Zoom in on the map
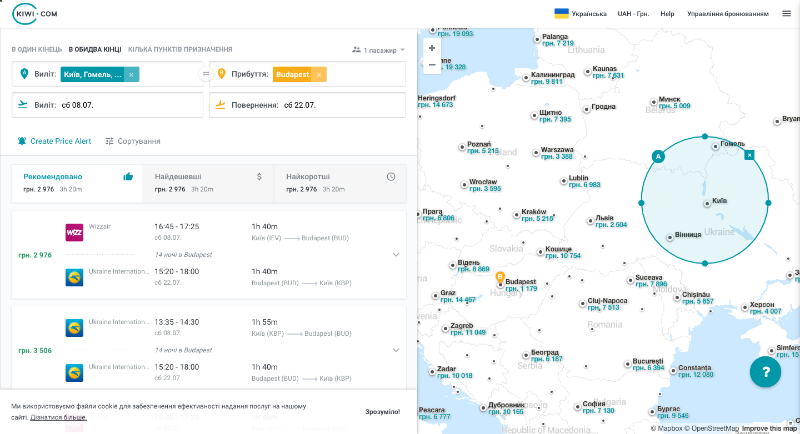The width and height of the screenshot is (800, 434). tap(432, 47)
